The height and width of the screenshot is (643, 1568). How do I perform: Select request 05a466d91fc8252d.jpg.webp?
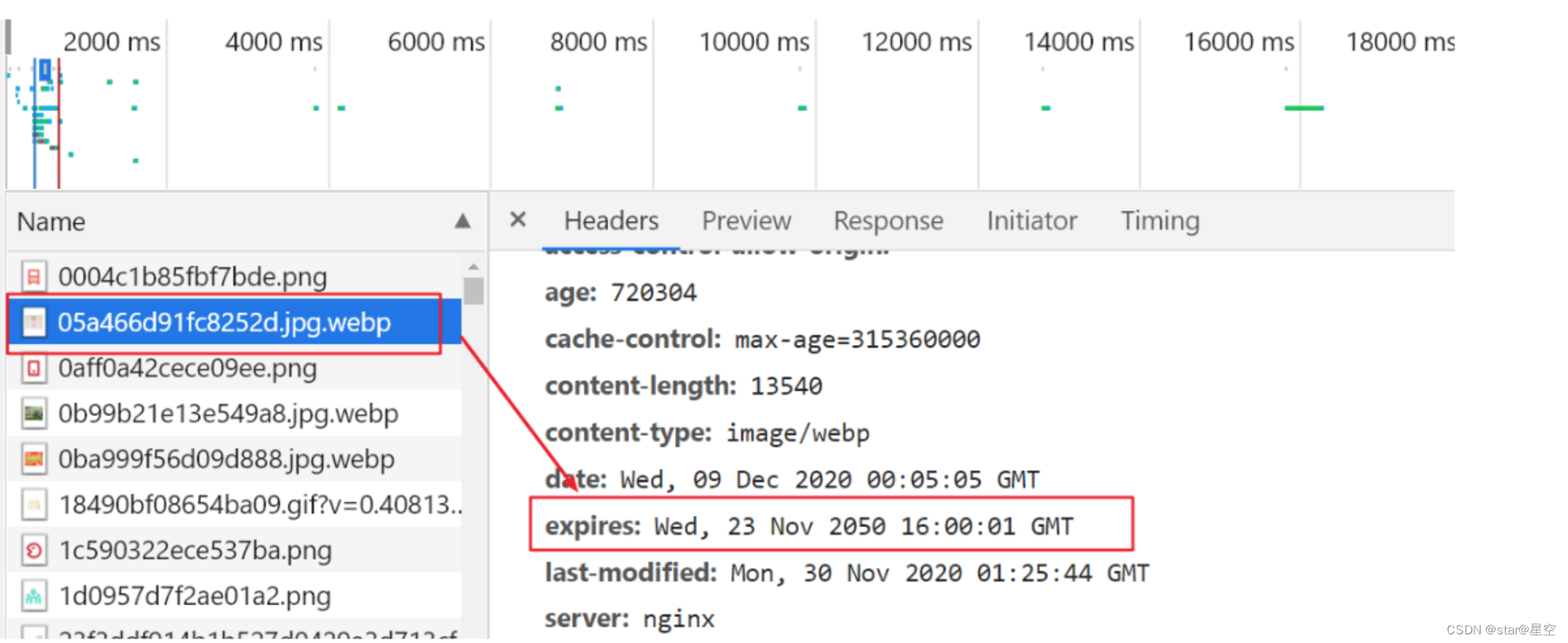tap(235, 322)
